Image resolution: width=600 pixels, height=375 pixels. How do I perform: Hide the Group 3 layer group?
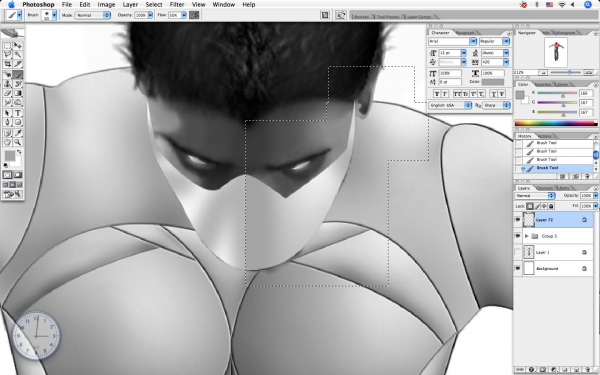[518, 236]
